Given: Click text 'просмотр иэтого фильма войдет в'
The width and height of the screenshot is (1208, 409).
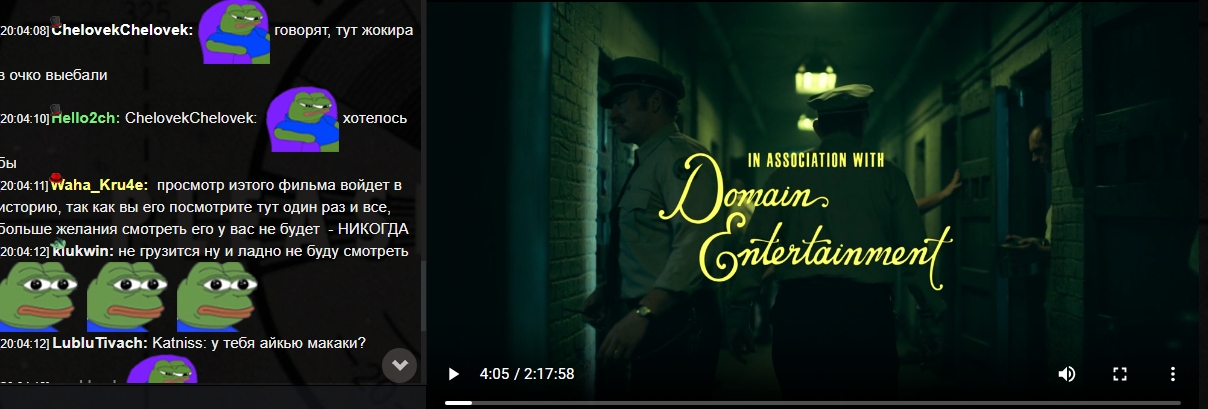Looking at the screenshot, I should pyautogui.click(x=279, y=185).
